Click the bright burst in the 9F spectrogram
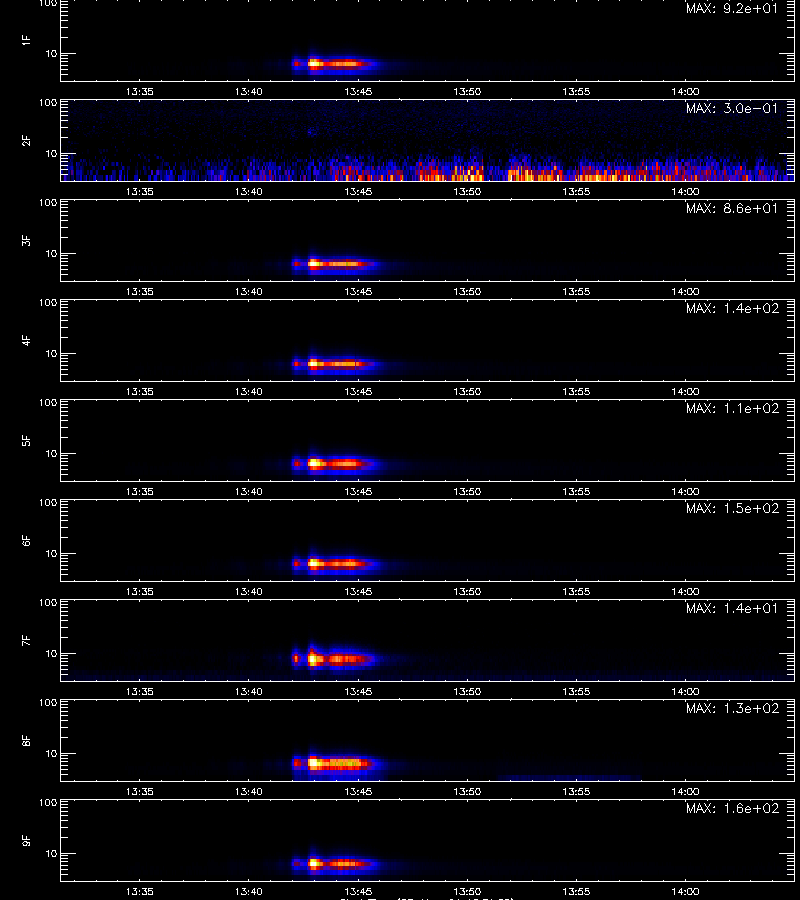 tap(335, 863)
